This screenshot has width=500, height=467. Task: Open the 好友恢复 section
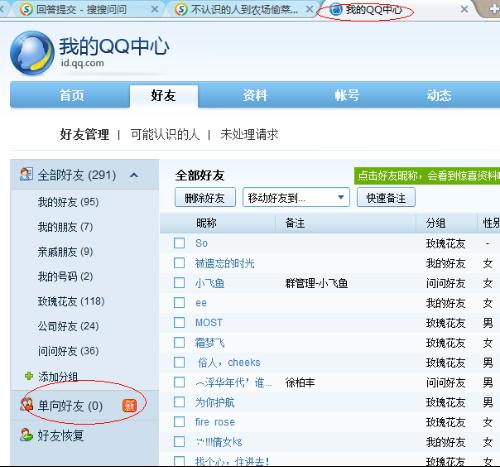[60, 435]
